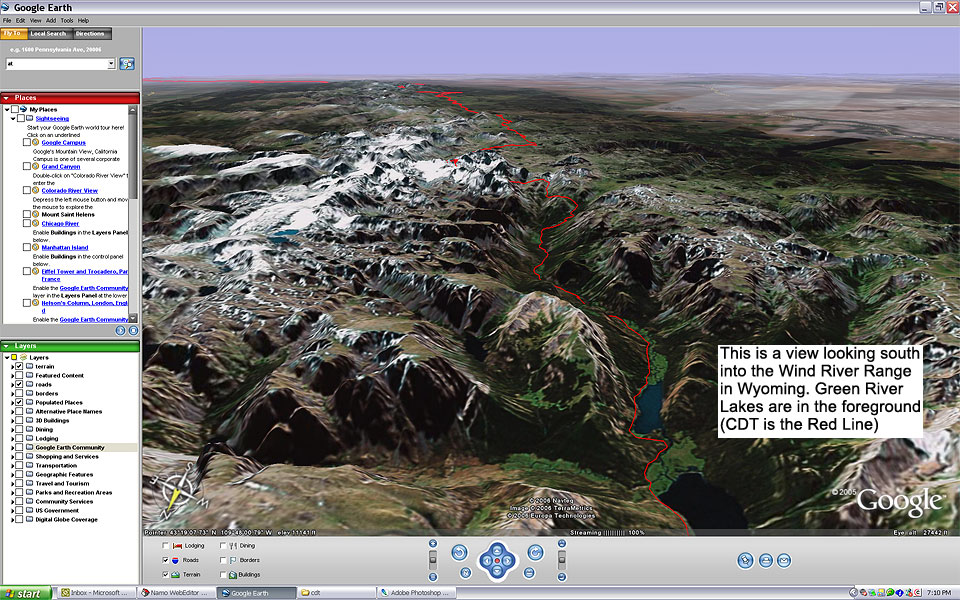Image resolution: width=960 pixels, height=600 pixels.
Task: Click the Google Campus placemark icon
Action: (x=36, y=142)
